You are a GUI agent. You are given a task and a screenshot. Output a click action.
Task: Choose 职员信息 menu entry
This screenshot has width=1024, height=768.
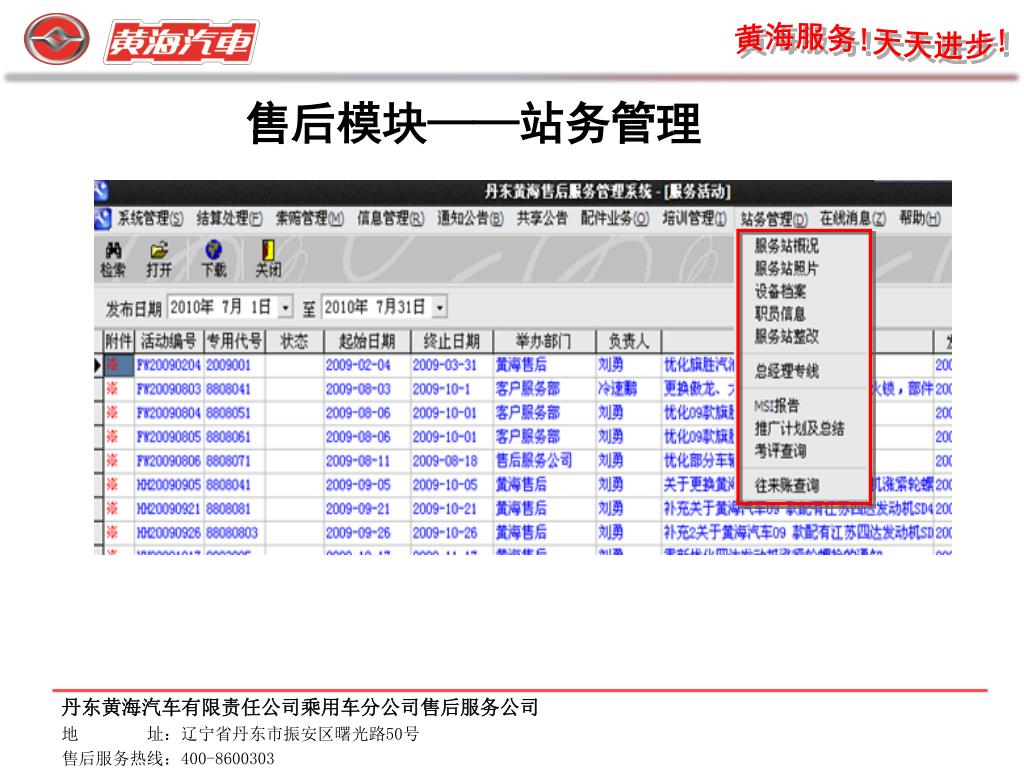coord(780,314)
